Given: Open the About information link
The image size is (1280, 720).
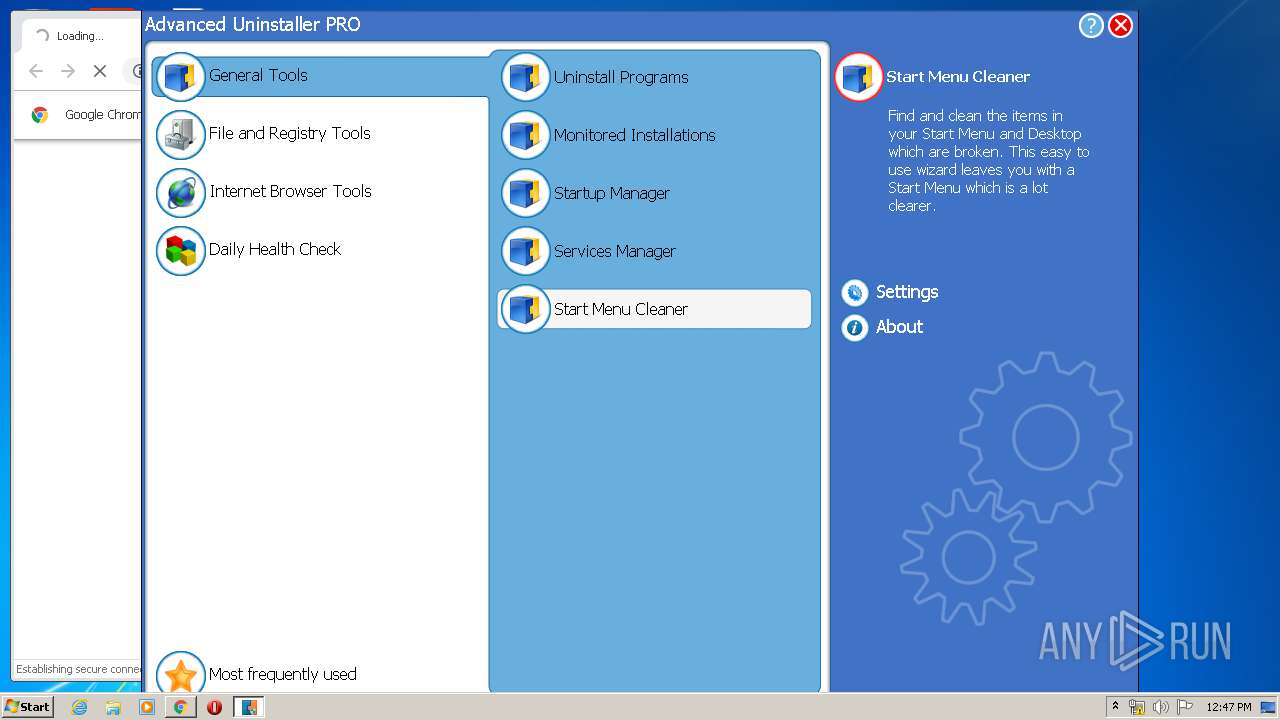Looking at the screenshot, I should click(x=883, y=327).
